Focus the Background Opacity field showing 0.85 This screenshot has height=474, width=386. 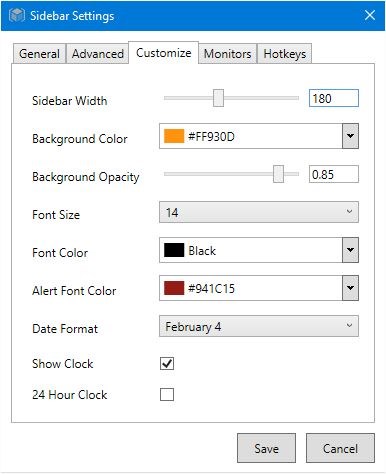334,174
